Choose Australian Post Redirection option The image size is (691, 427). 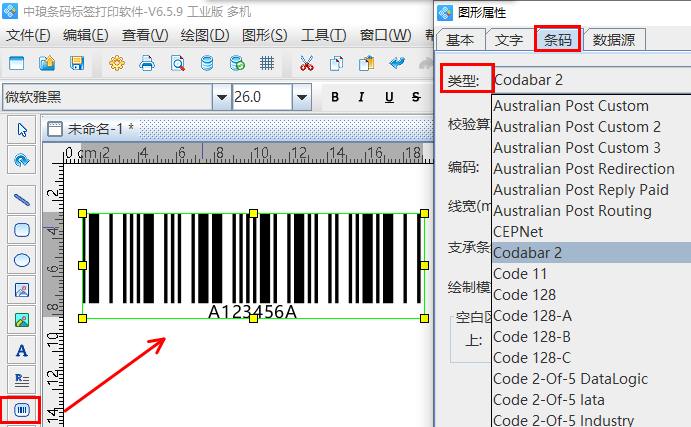[x=591, y=169]
